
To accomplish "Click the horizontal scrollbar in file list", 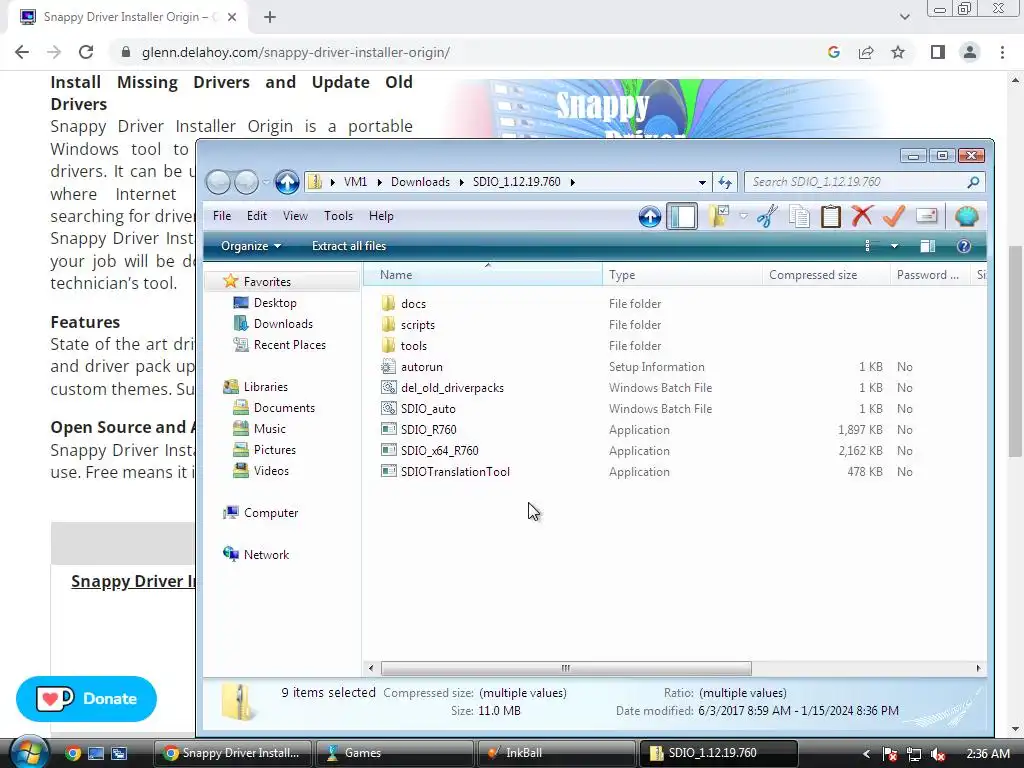I will [566, 668].
